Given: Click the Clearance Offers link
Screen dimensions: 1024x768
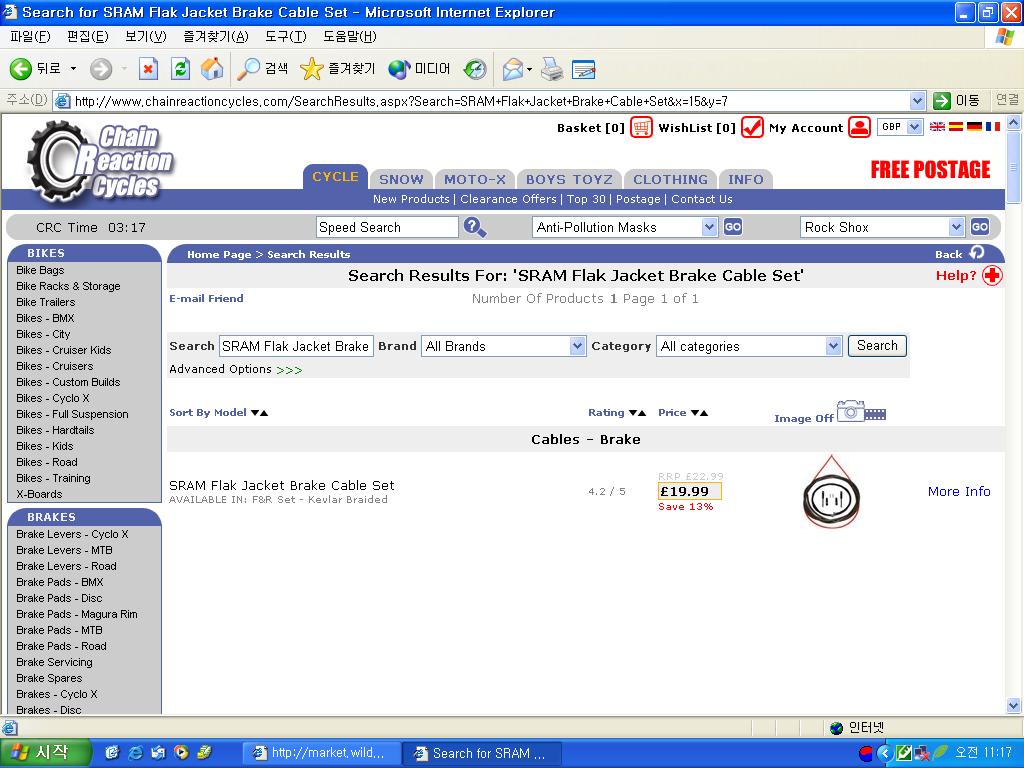Looking at the screenshot, I should 508,199.
